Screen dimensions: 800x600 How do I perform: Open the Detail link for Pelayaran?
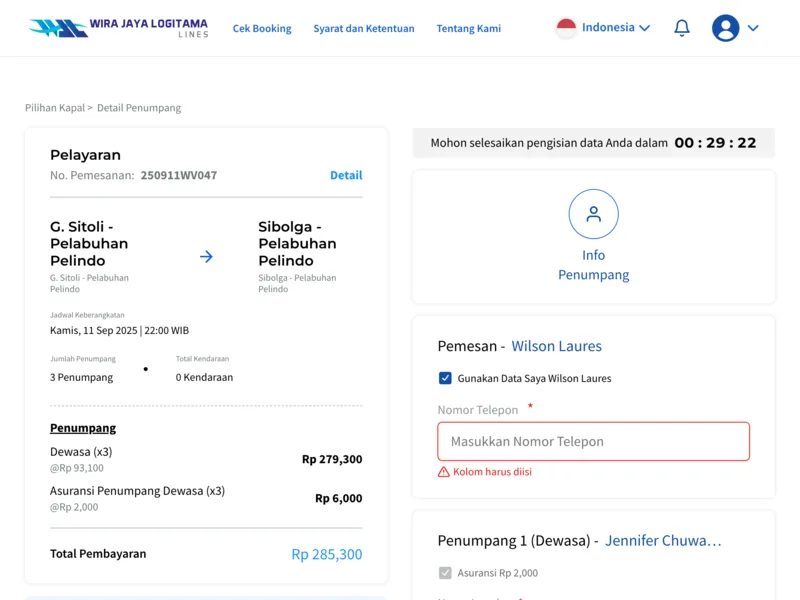[x=346, y=176]
